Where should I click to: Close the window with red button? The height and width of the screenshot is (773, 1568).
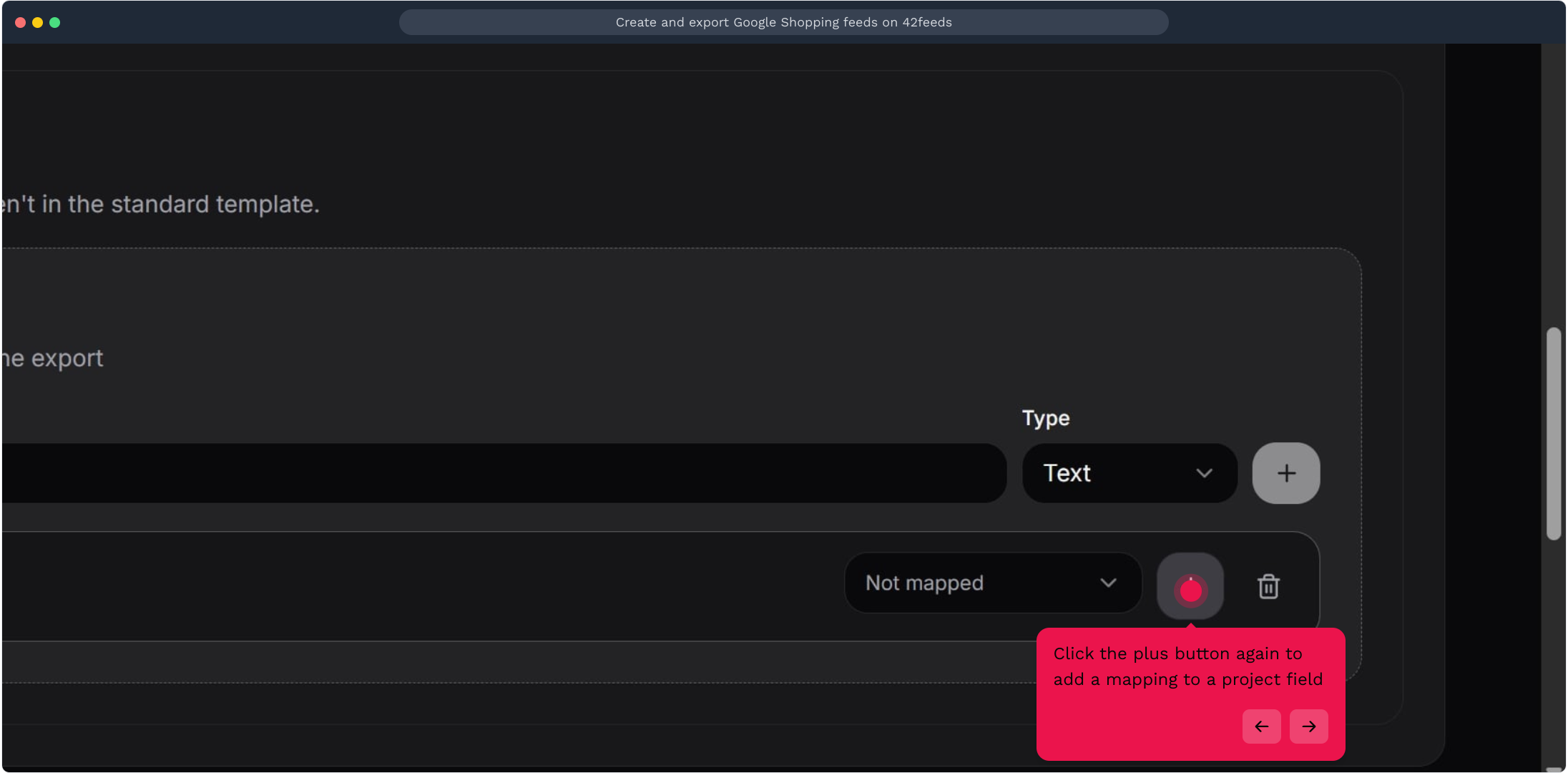[x=20, y=22]
